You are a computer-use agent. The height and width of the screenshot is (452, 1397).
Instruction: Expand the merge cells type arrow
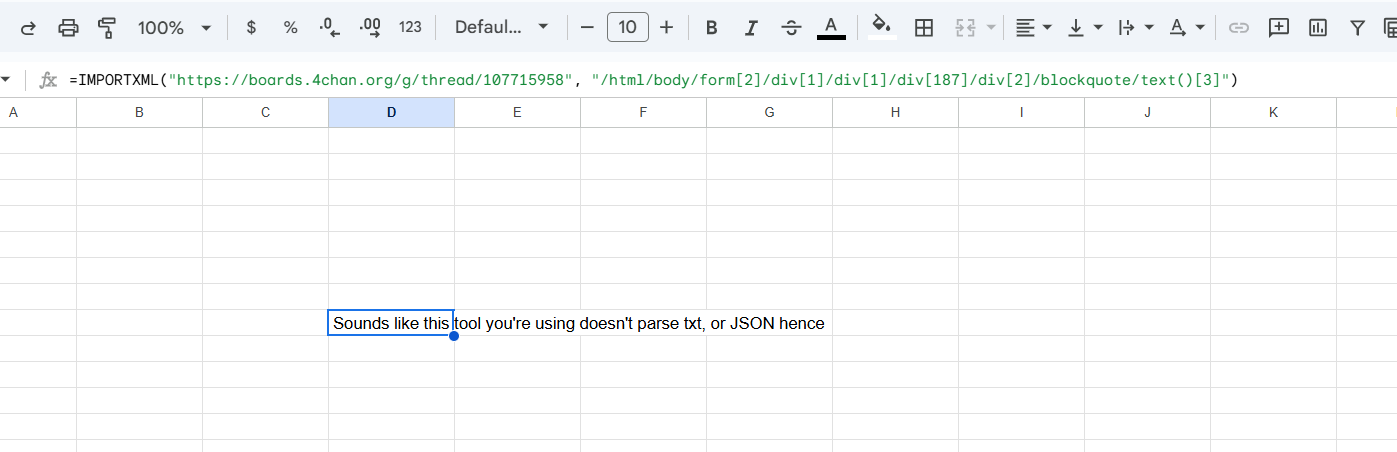click(x=992, y=27)
